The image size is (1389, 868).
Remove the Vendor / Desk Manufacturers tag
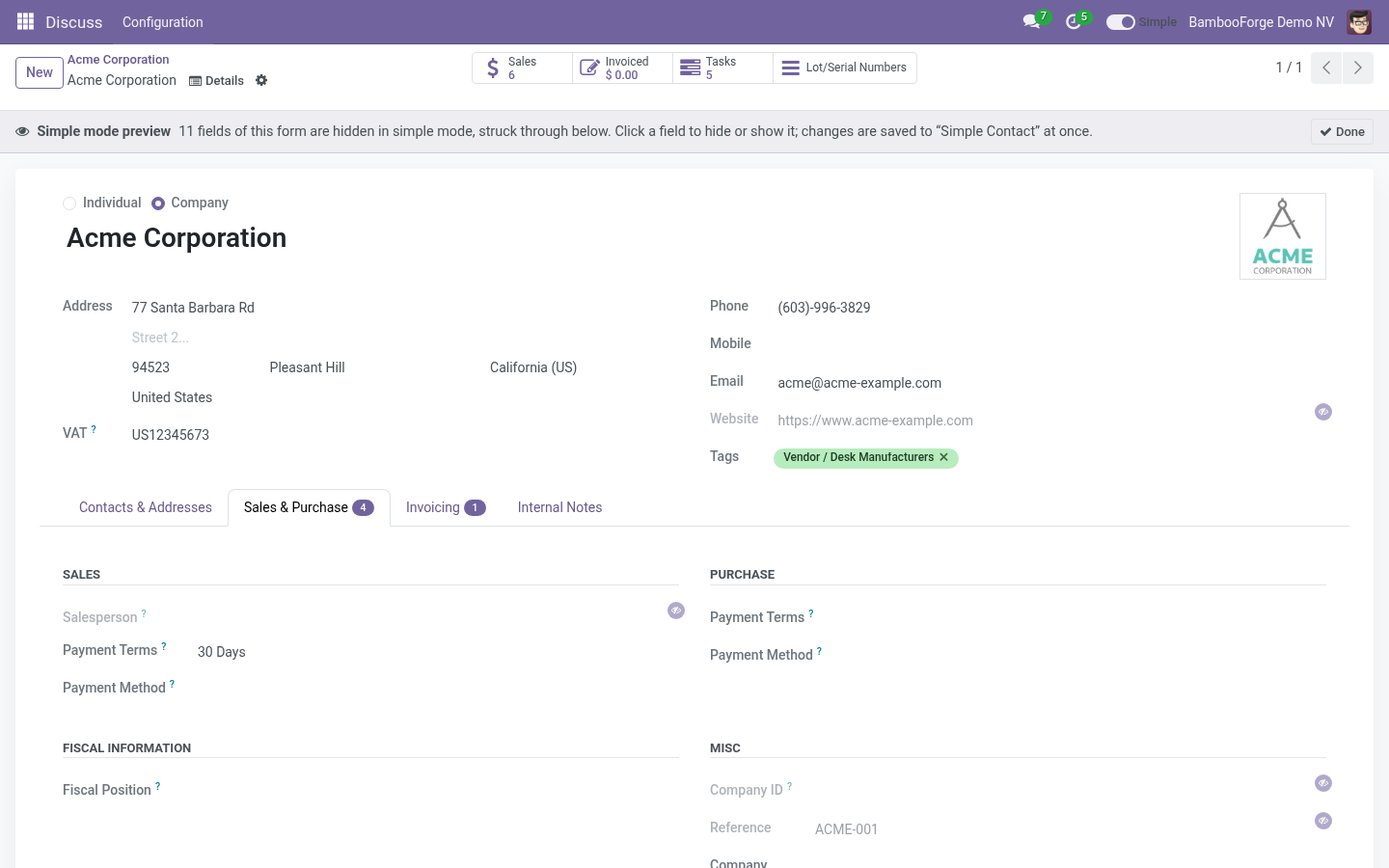click(x=944, y=457)
